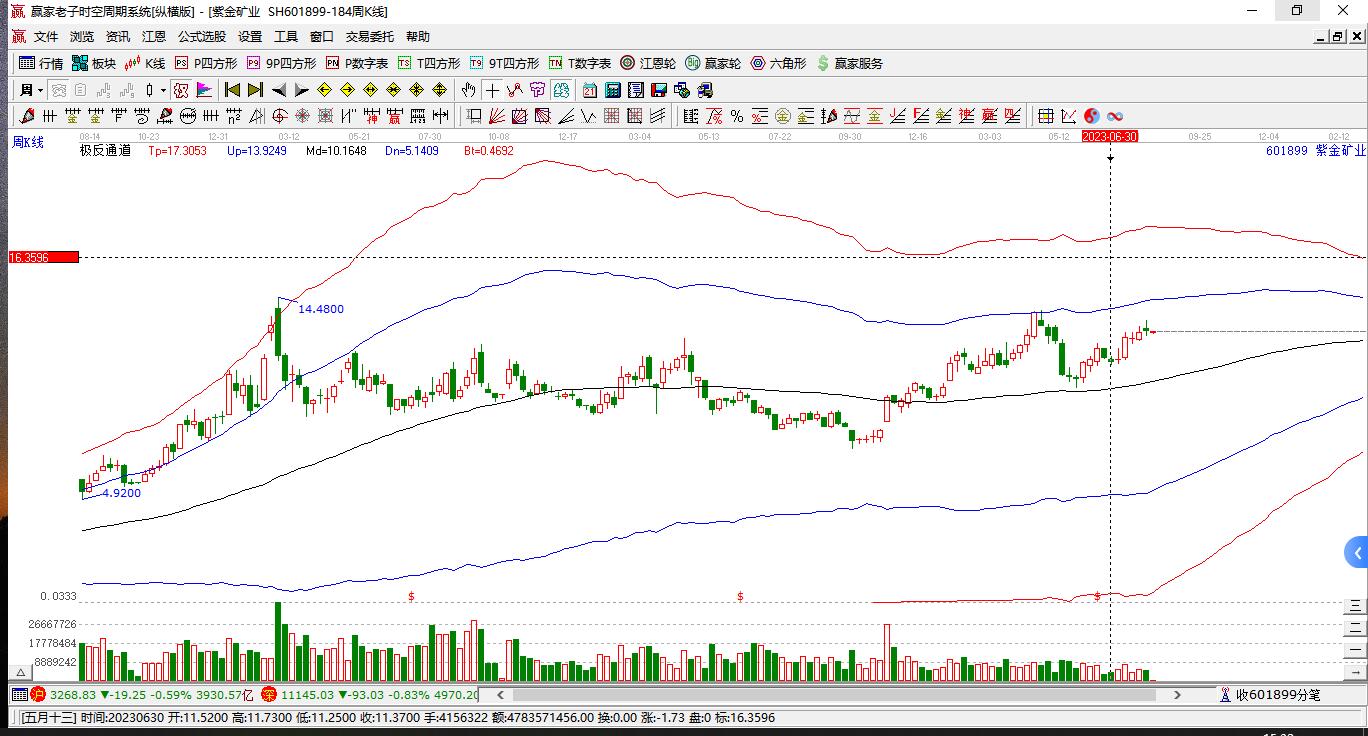
Task: Click the percent sign drawing tool
Action: click(737, 116)
